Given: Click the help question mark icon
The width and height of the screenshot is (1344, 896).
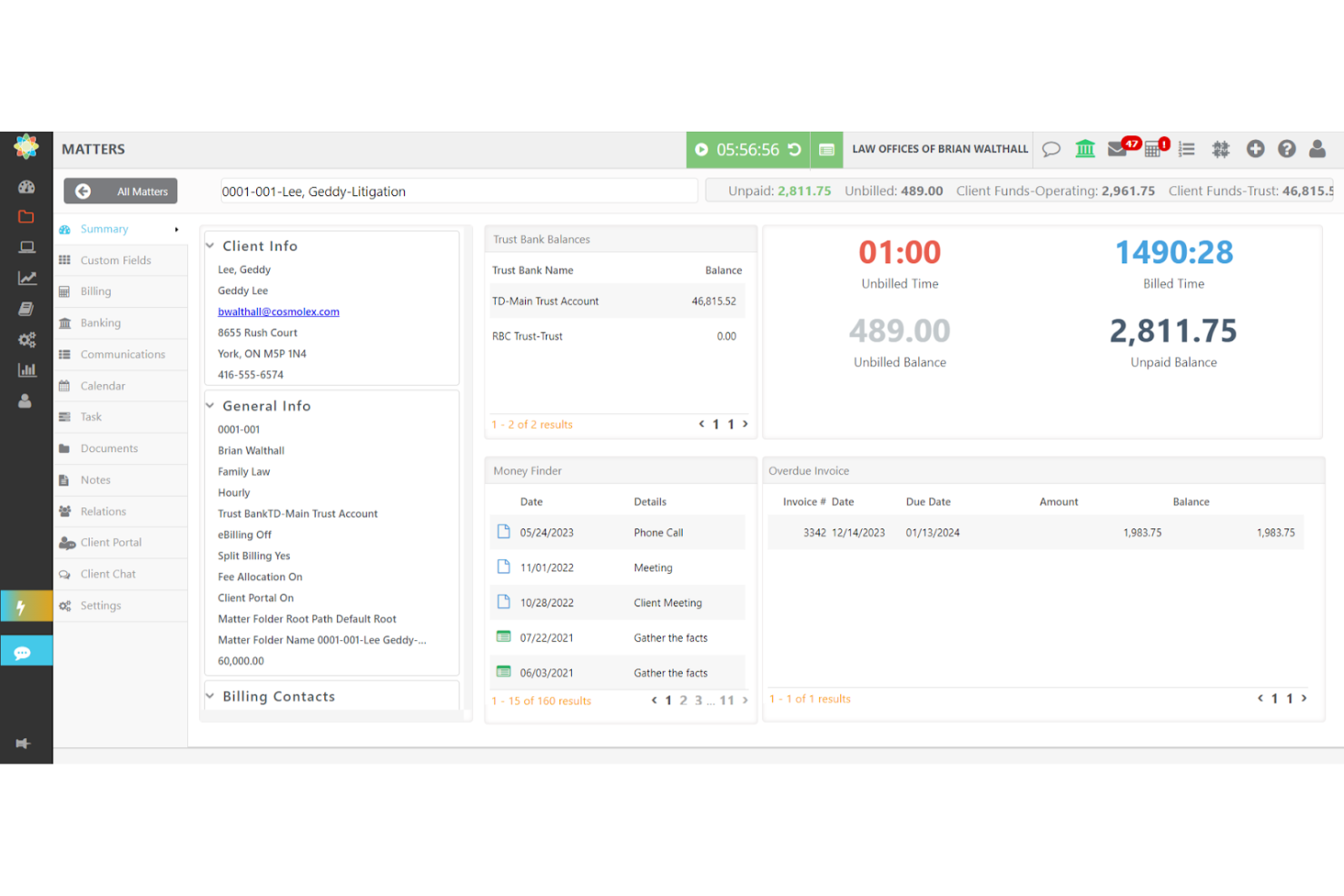Looking at the screenshot, I should coord(1287,149).
